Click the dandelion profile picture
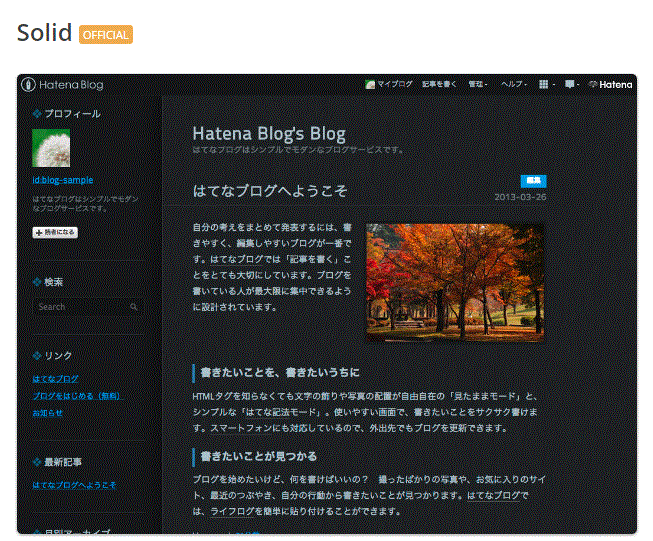Screen dimensions: 653x541 point(51,148)
